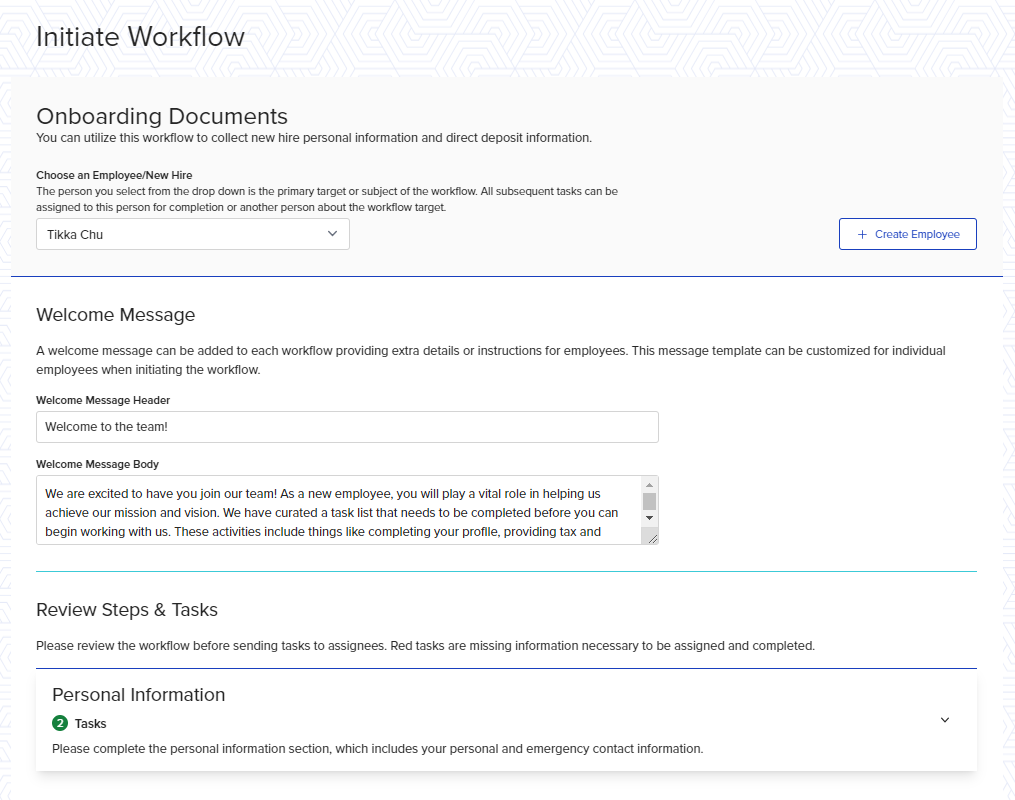1015x800 pixels.
Task: Click the Welcome Message Body label
Action: [x=97, y=464]
